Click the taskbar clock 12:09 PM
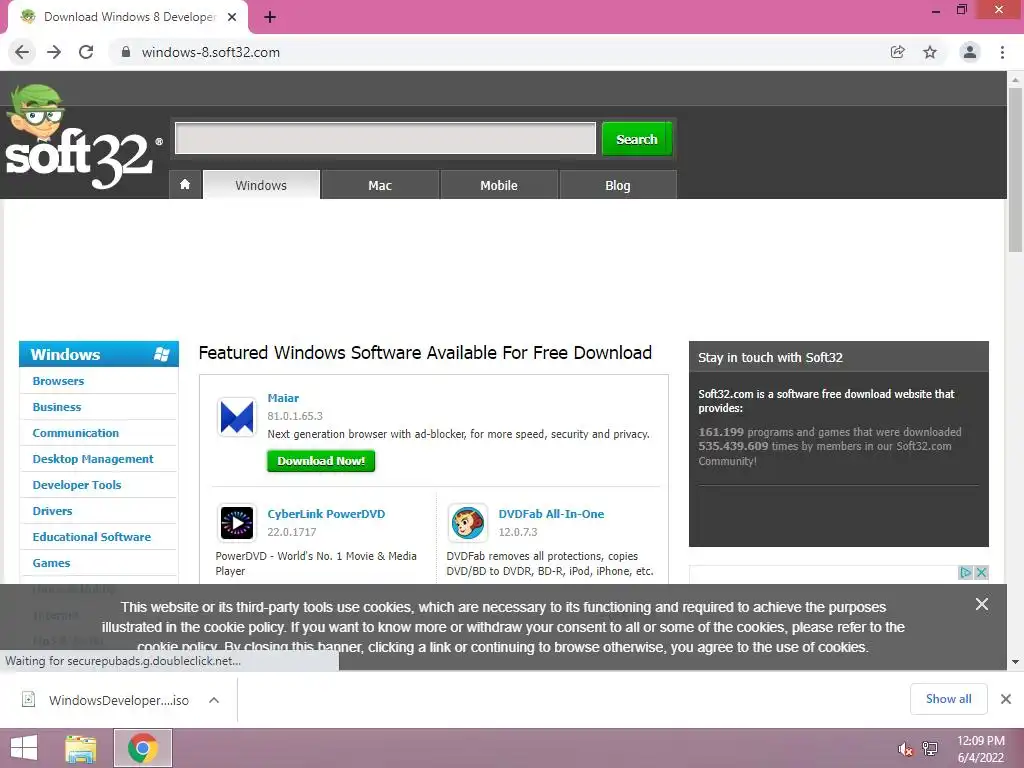This screenshot has width=1024, height=768. click(x=980, y=741)
